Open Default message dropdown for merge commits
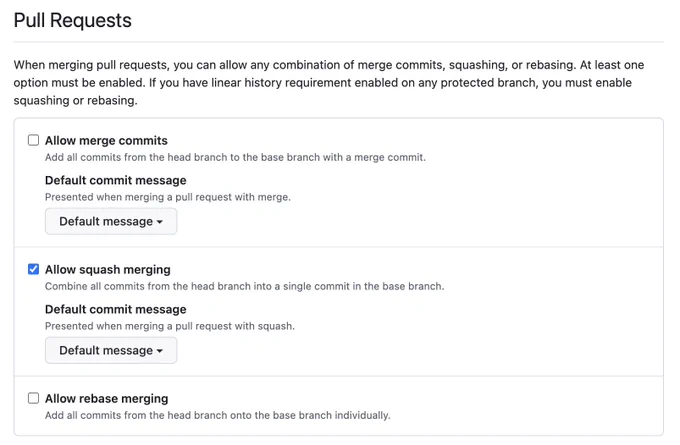 click(x=111, y=221)
